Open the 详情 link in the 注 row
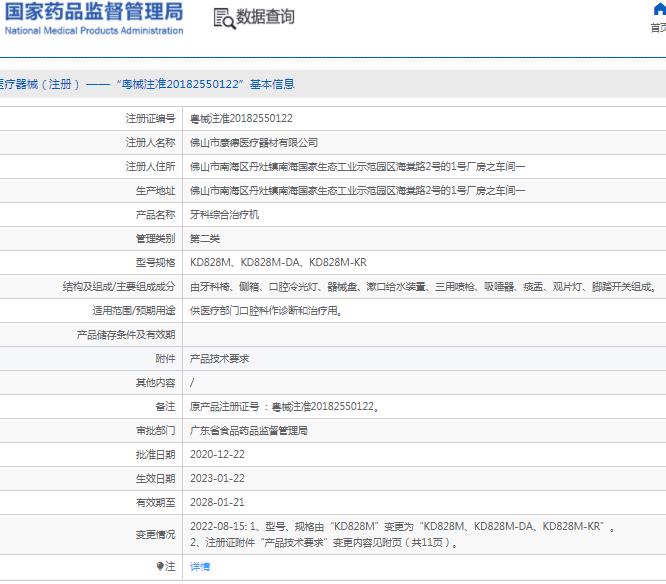666x584 pixels. [200, 567]
